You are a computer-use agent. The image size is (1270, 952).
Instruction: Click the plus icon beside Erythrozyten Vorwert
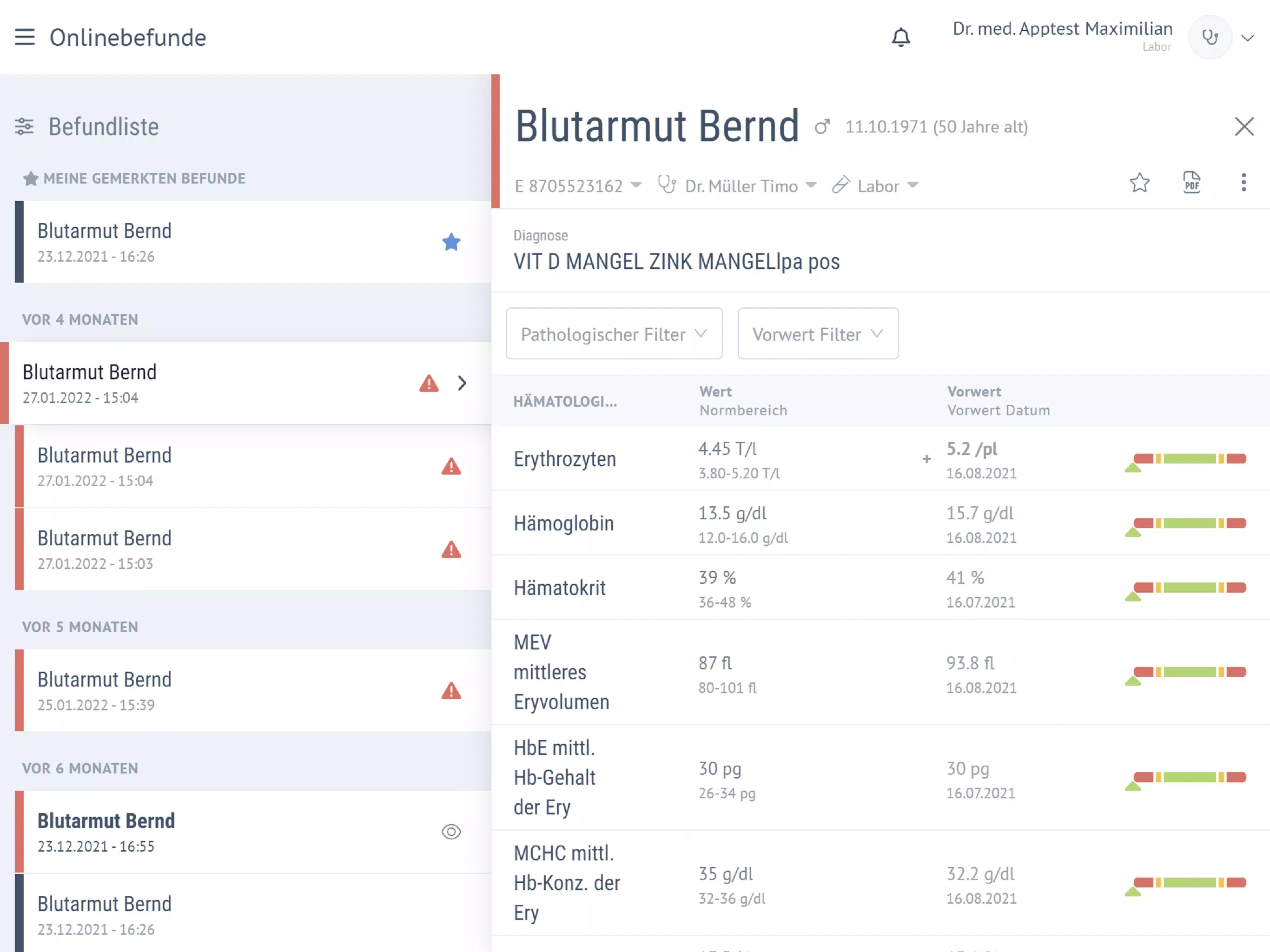(926, 459)
